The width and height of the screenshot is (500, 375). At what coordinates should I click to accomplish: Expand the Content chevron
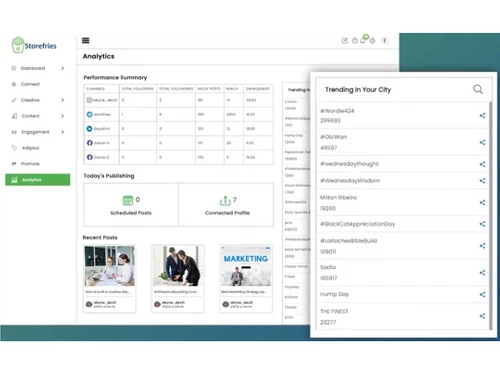point(62,116)
